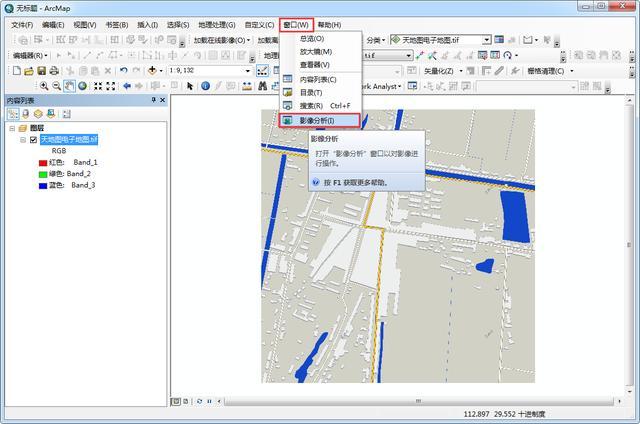Choose 内容列表(C) from the window menu
640x424 pixels.
[320, 80]
